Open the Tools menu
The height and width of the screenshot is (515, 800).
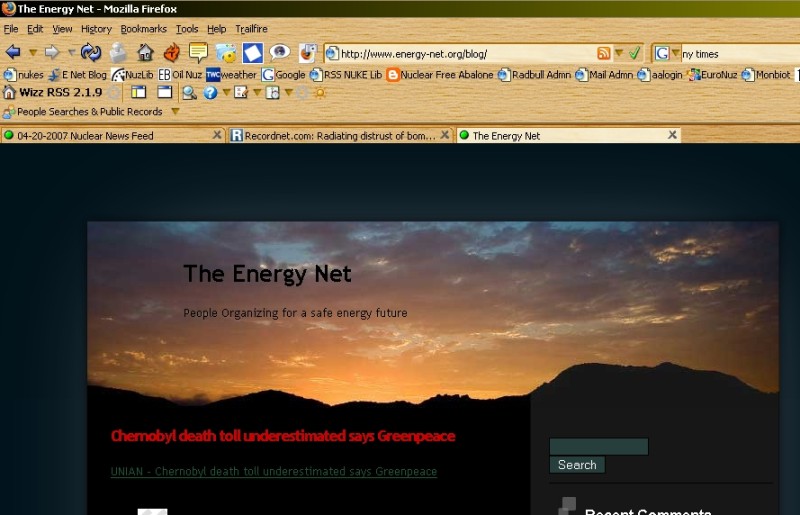point(187,29)
